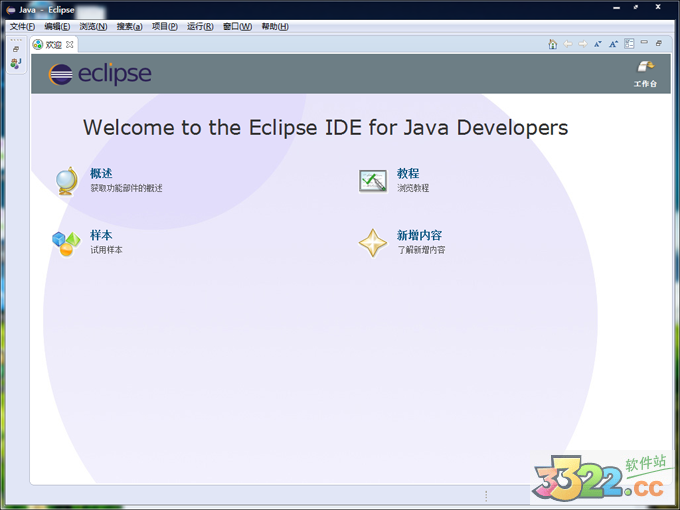680x510 pixels.
Task: Open 概述 globe icon
Action: (67, 181)
